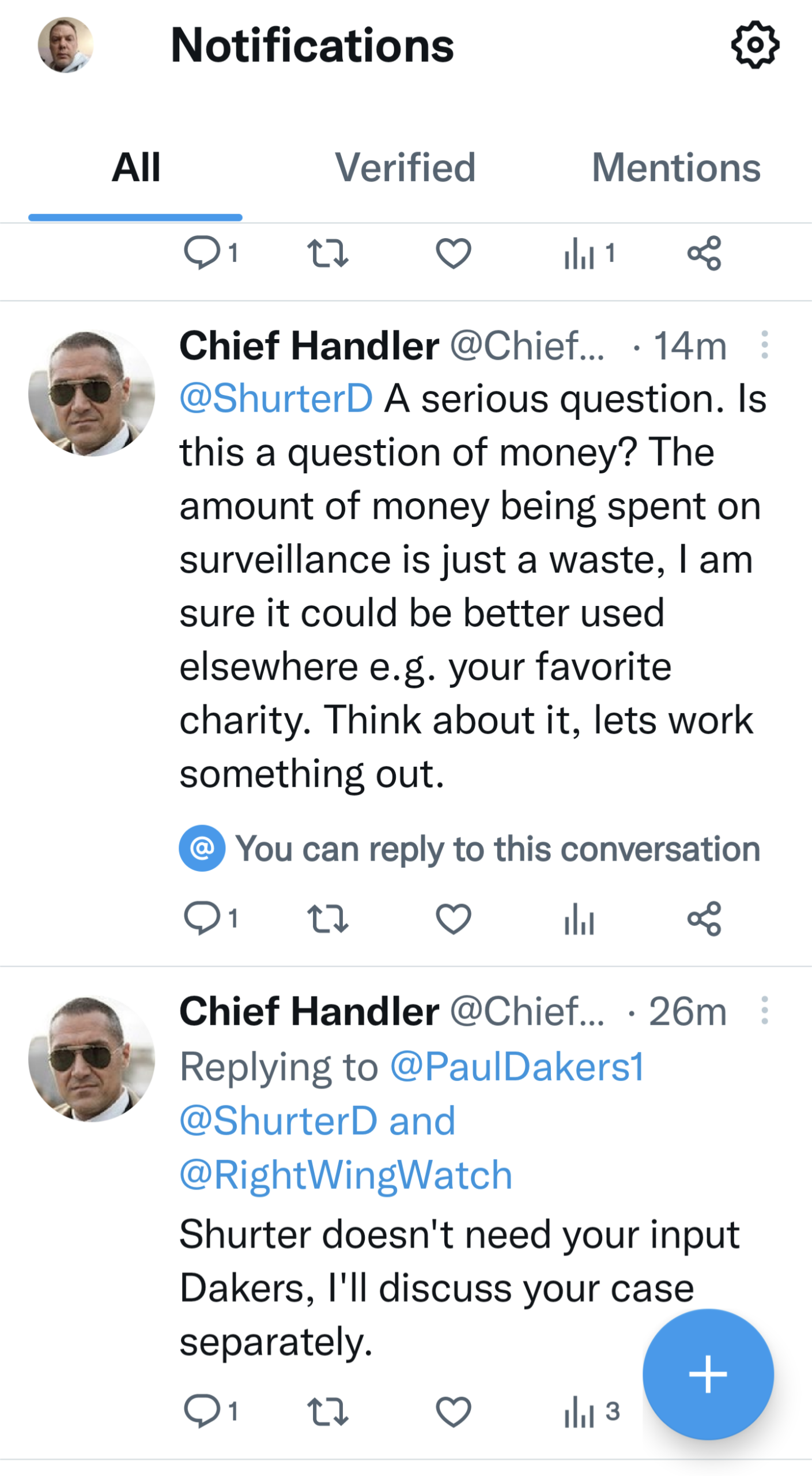Switch to the Verified tab
812x1476 pixels.
tap(405, 168)
